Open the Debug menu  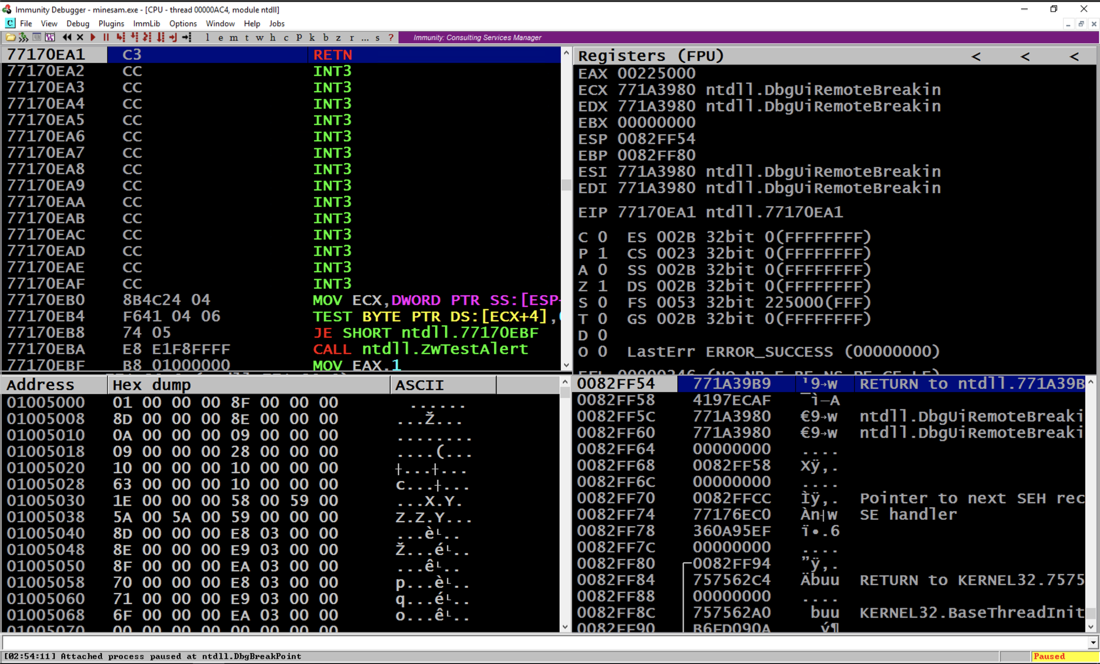coord(78,23)
